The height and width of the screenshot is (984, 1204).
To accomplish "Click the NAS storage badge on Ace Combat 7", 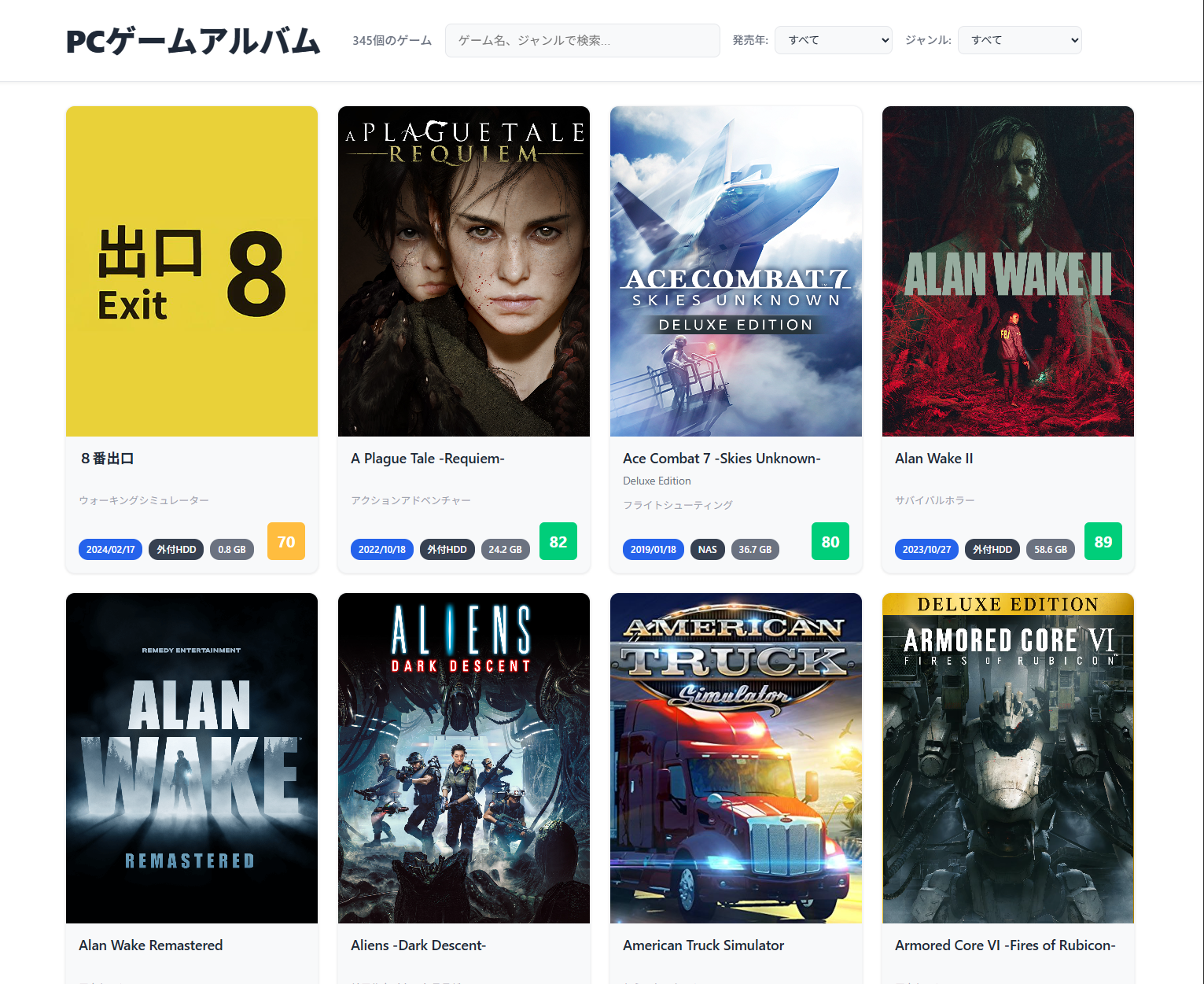I will pos(707,549).
